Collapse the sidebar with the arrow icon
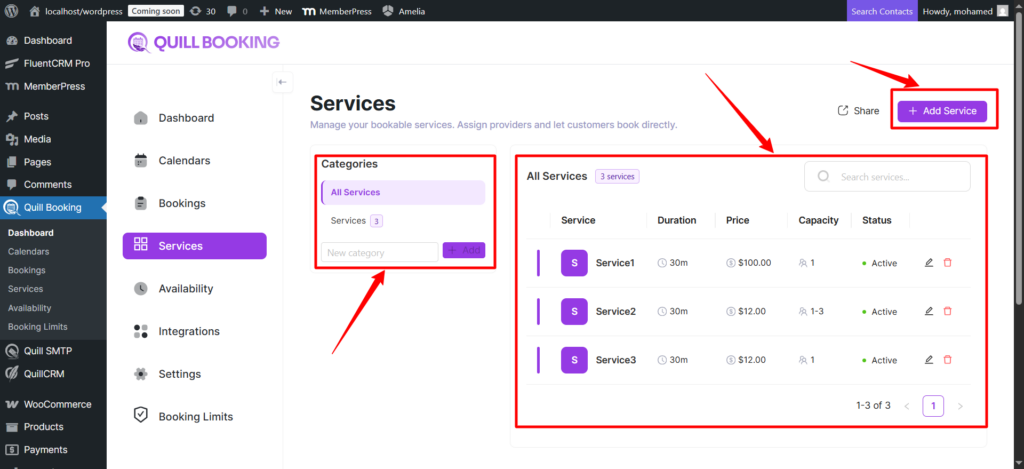 click(x=282, y=82)
